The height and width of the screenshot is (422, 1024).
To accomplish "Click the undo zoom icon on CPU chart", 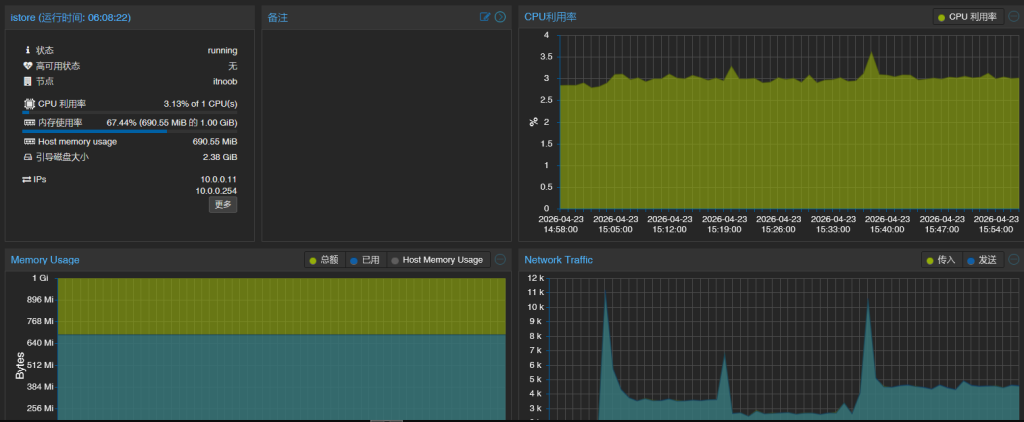I will (x=1013, y=17).
